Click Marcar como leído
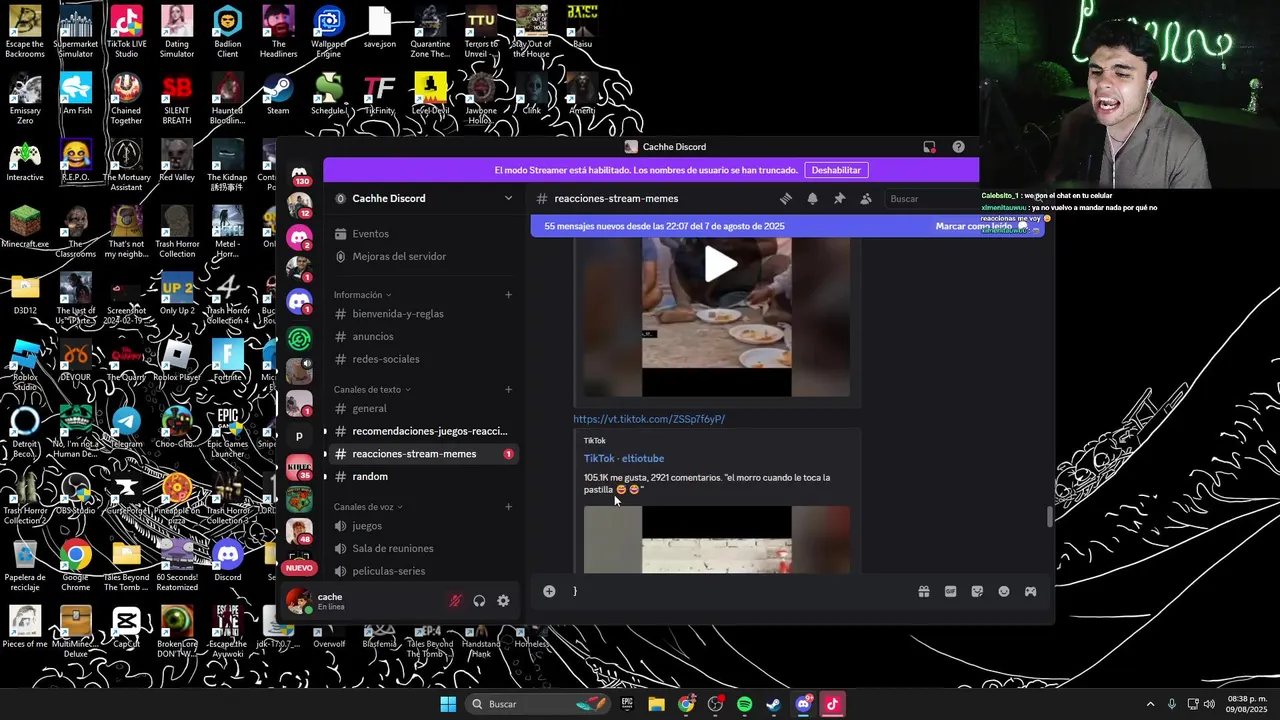The height and width of the screenshot is (720, 1280). pyautogui.click(x=980, y=227)
